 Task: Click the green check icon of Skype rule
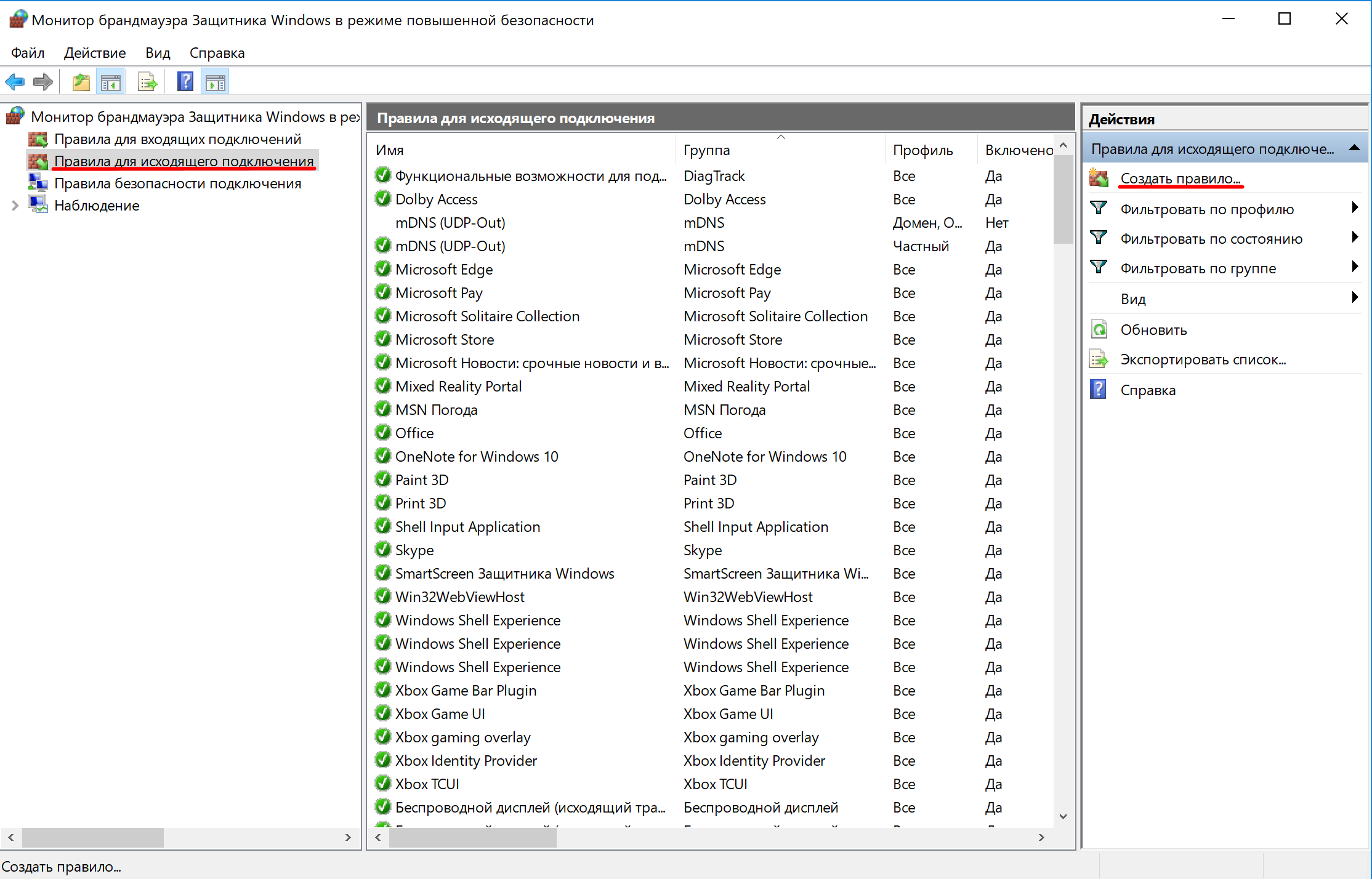[383, 550]
